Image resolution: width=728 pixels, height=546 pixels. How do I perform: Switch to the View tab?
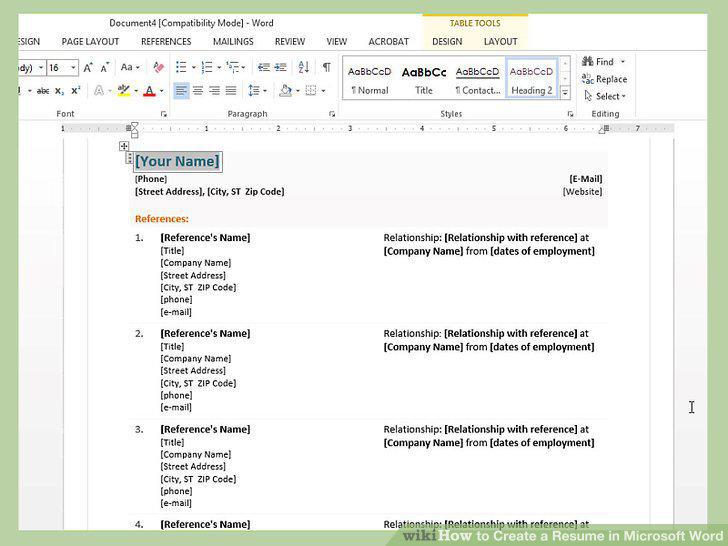tap(337, 41)
